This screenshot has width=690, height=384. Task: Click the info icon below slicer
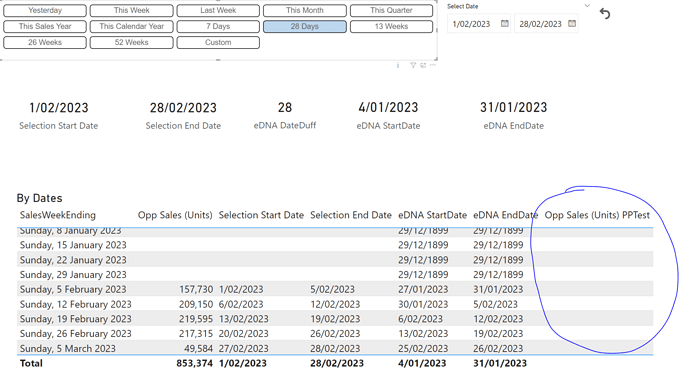pos(398,65)
